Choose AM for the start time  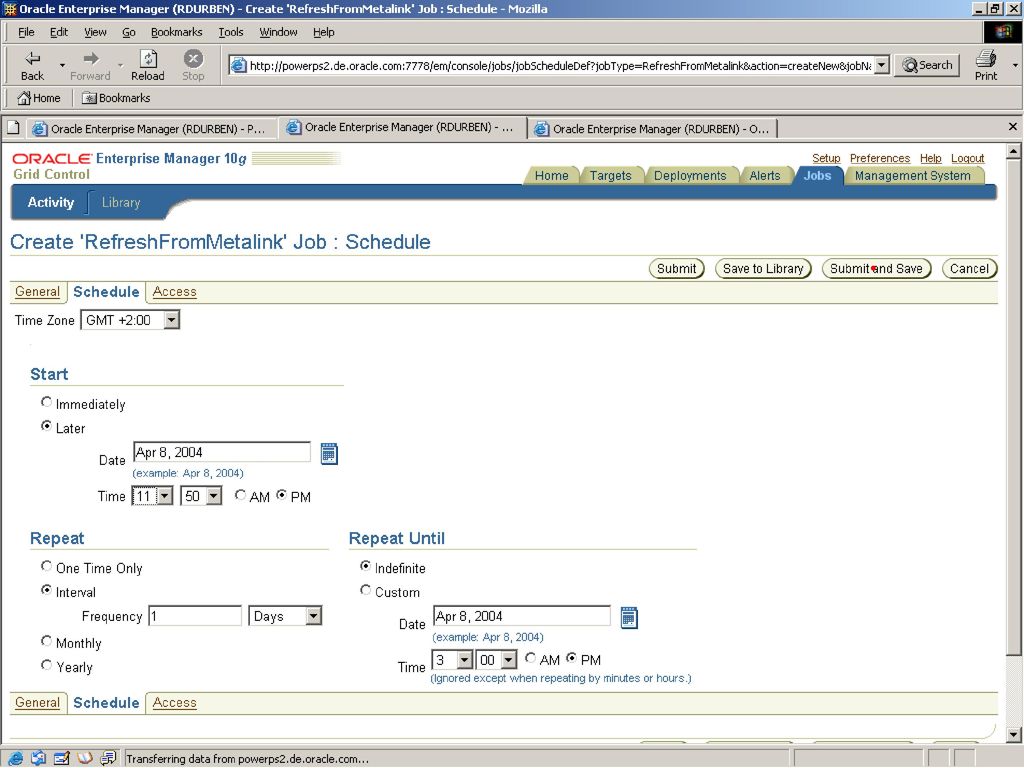tap(240, 495)
